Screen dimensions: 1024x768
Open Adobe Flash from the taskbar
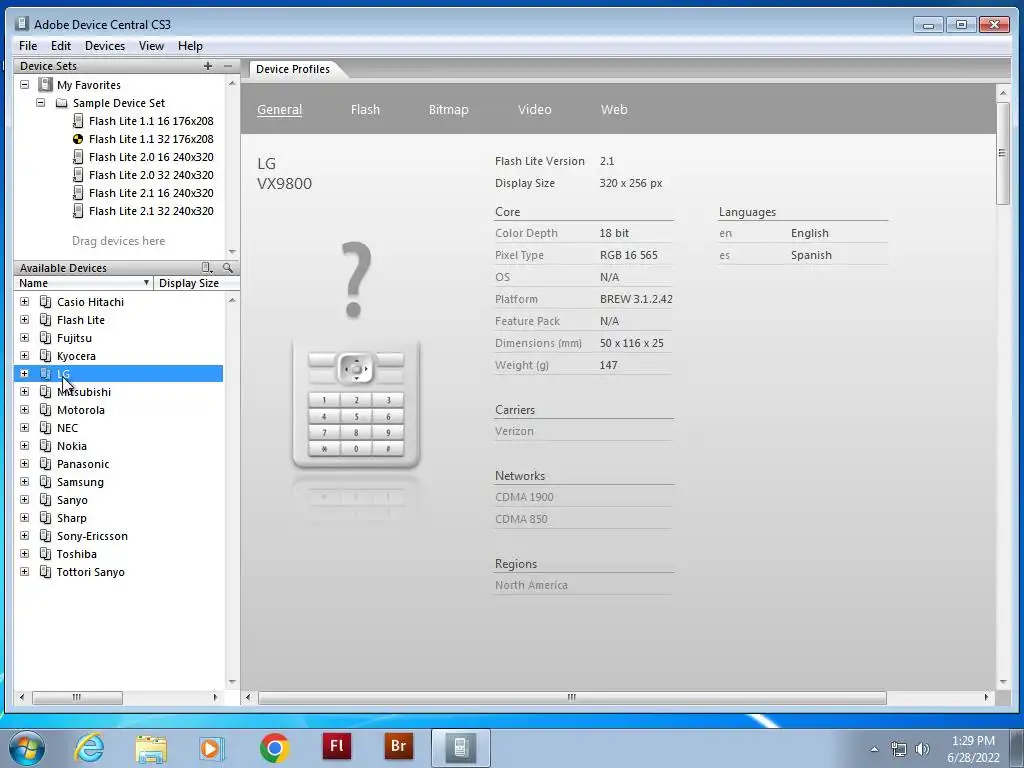pos(337,747)
